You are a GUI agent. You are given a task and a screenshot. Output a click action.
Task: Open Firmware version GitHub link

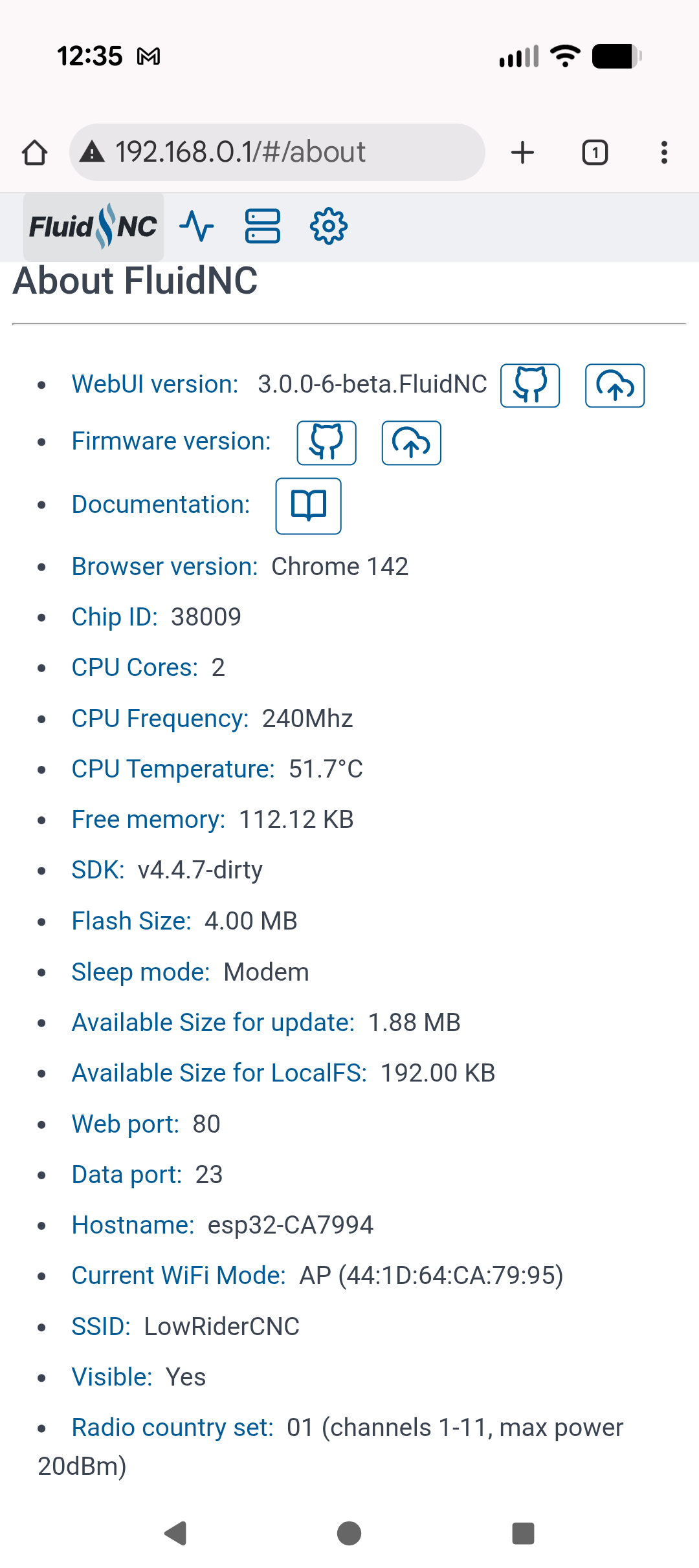pyautogui.click(x=326, y=442)
